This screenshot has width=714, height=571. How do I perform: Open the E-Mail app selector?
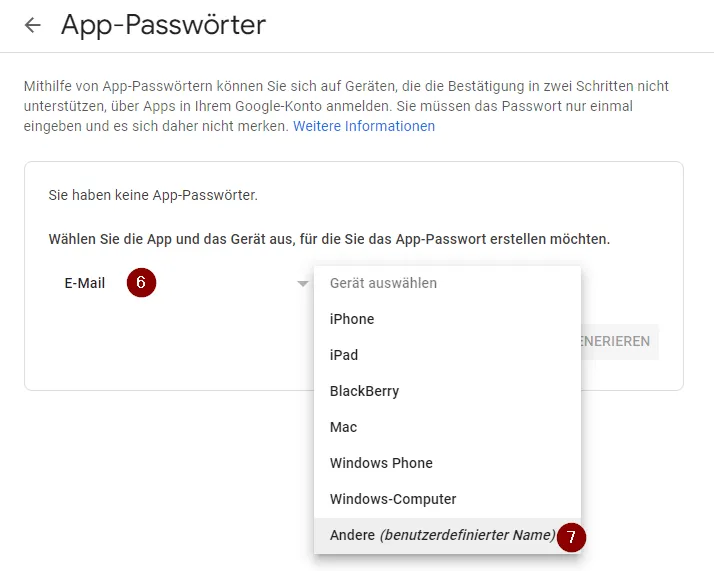click(85, 283)
